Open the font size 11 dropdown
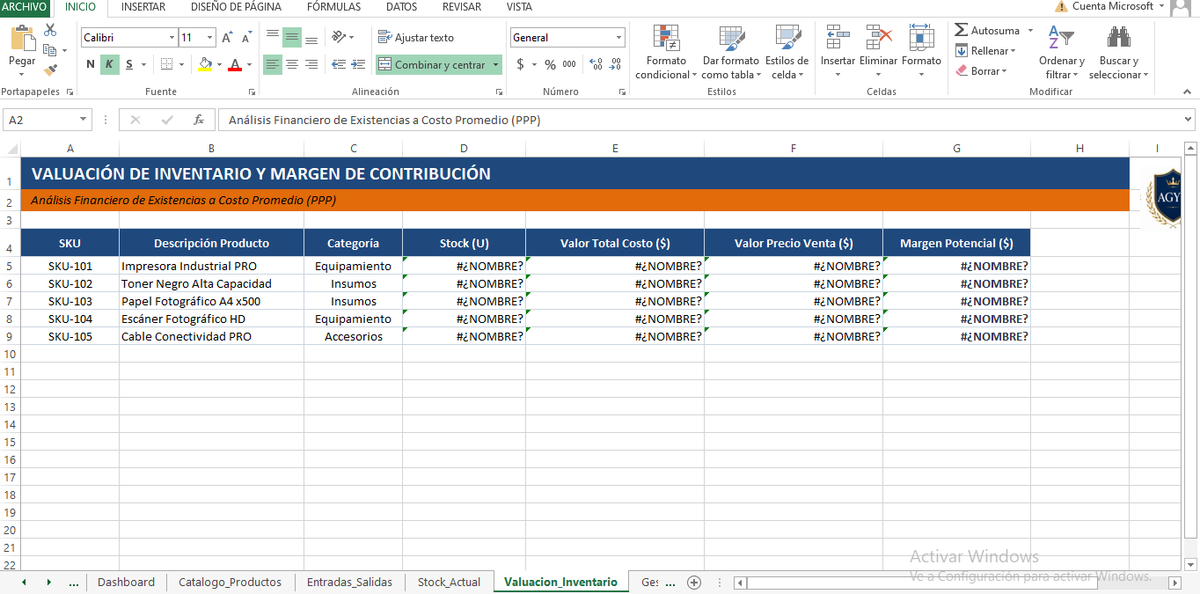Image resolution: width=1200 pixels, height=594 pixels. pyautogui.click(x=209, y=37)
